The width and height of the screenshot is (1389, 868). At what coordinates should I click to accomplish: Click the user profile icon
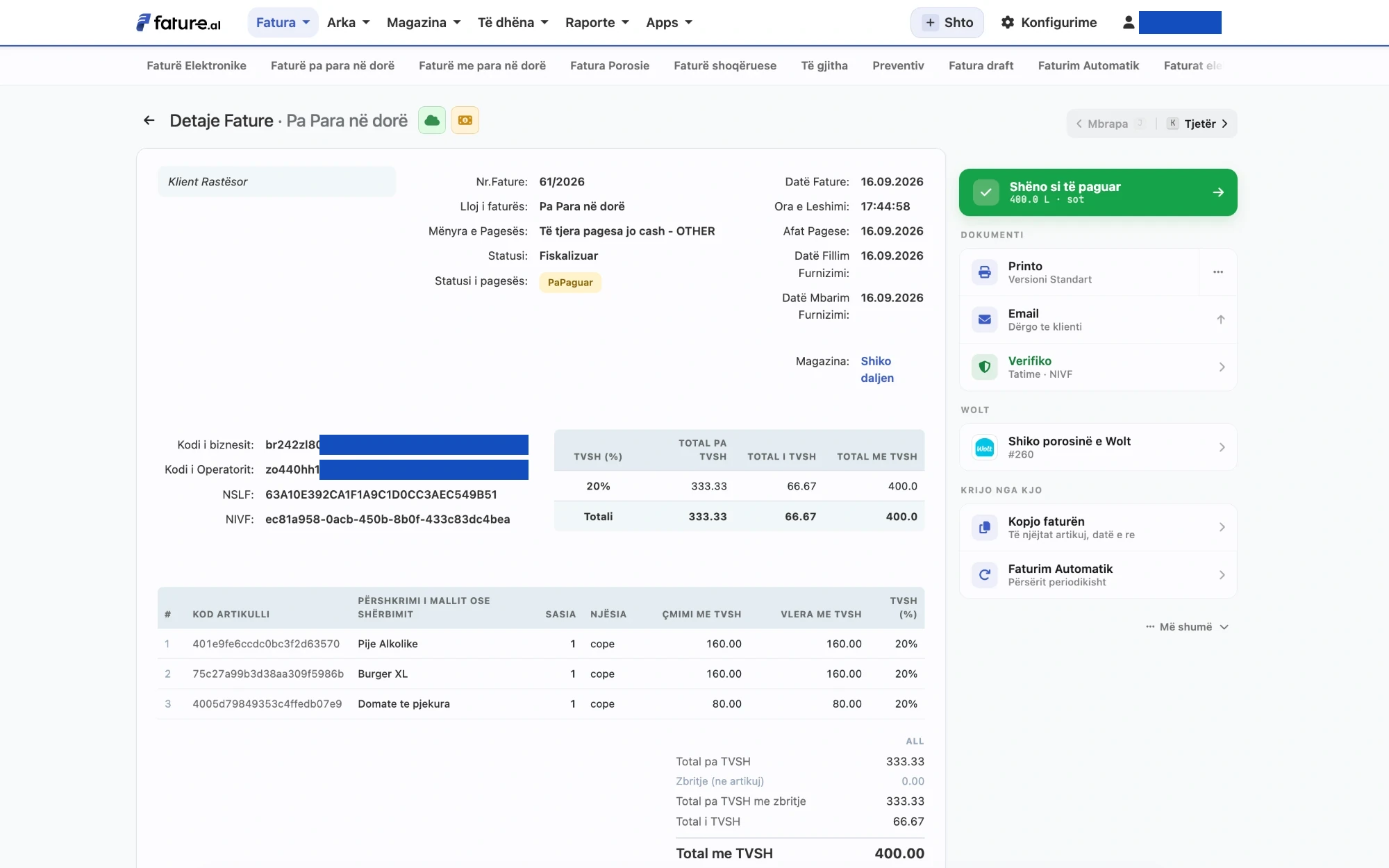(x=1129, y=22)
